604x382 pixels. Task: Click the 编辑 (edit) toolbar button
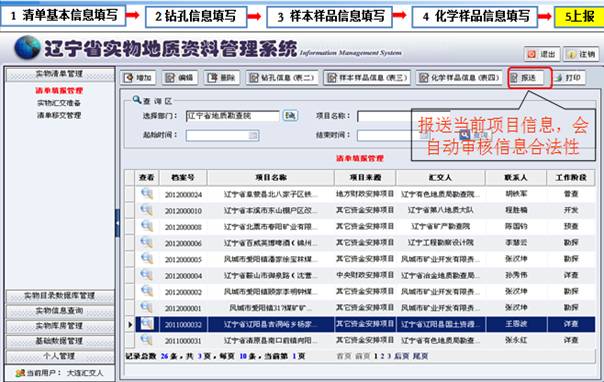(x=179, y=78)
